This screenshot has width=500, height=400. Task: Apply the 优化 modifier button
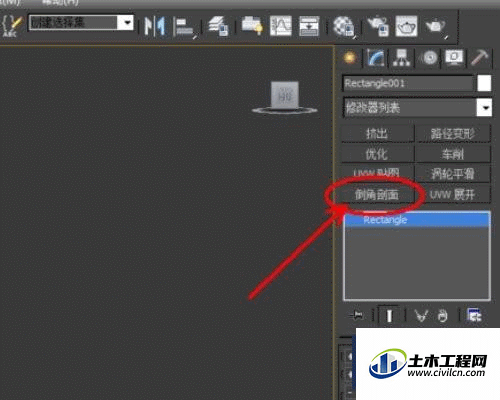tap(377, 154)
